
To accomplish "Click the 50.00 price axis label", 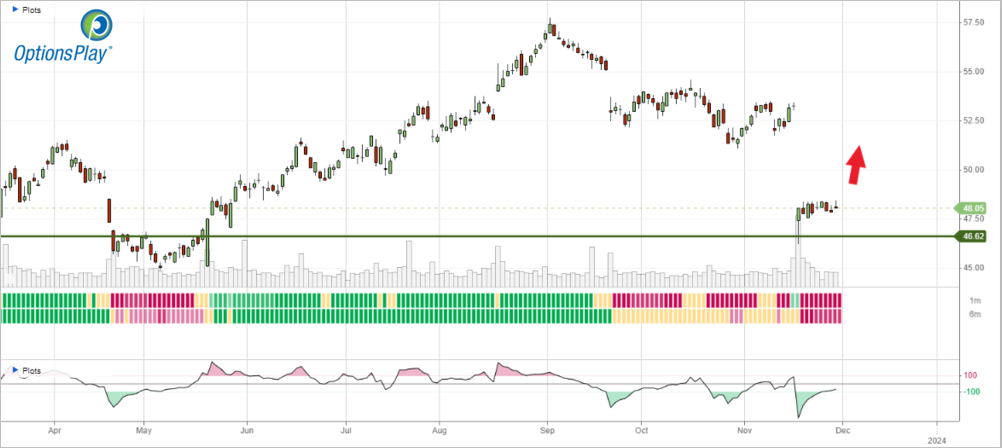I will [x=973, y=169].
